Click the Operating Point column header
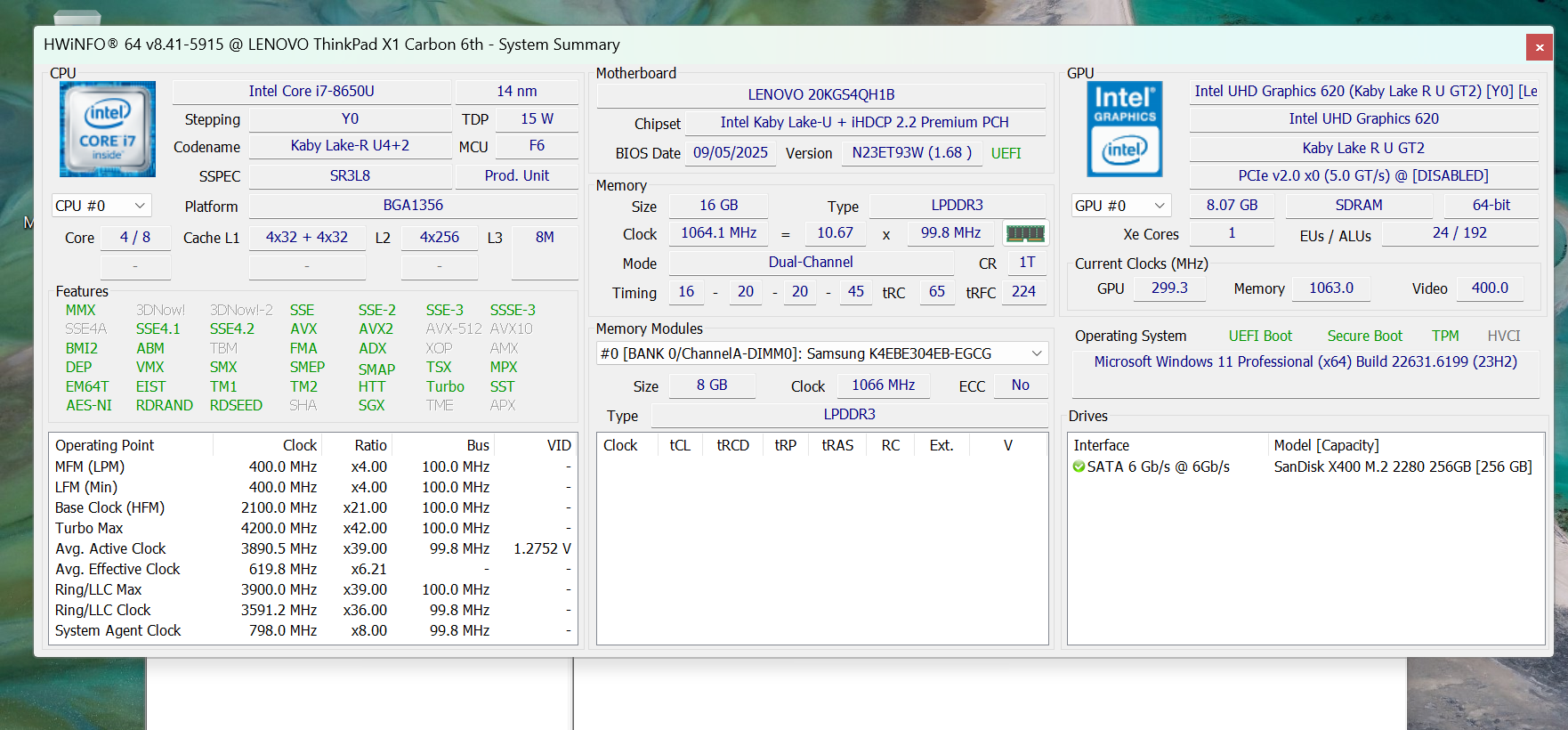Viewport: 1568px width, 730px height. click(132, 445)
